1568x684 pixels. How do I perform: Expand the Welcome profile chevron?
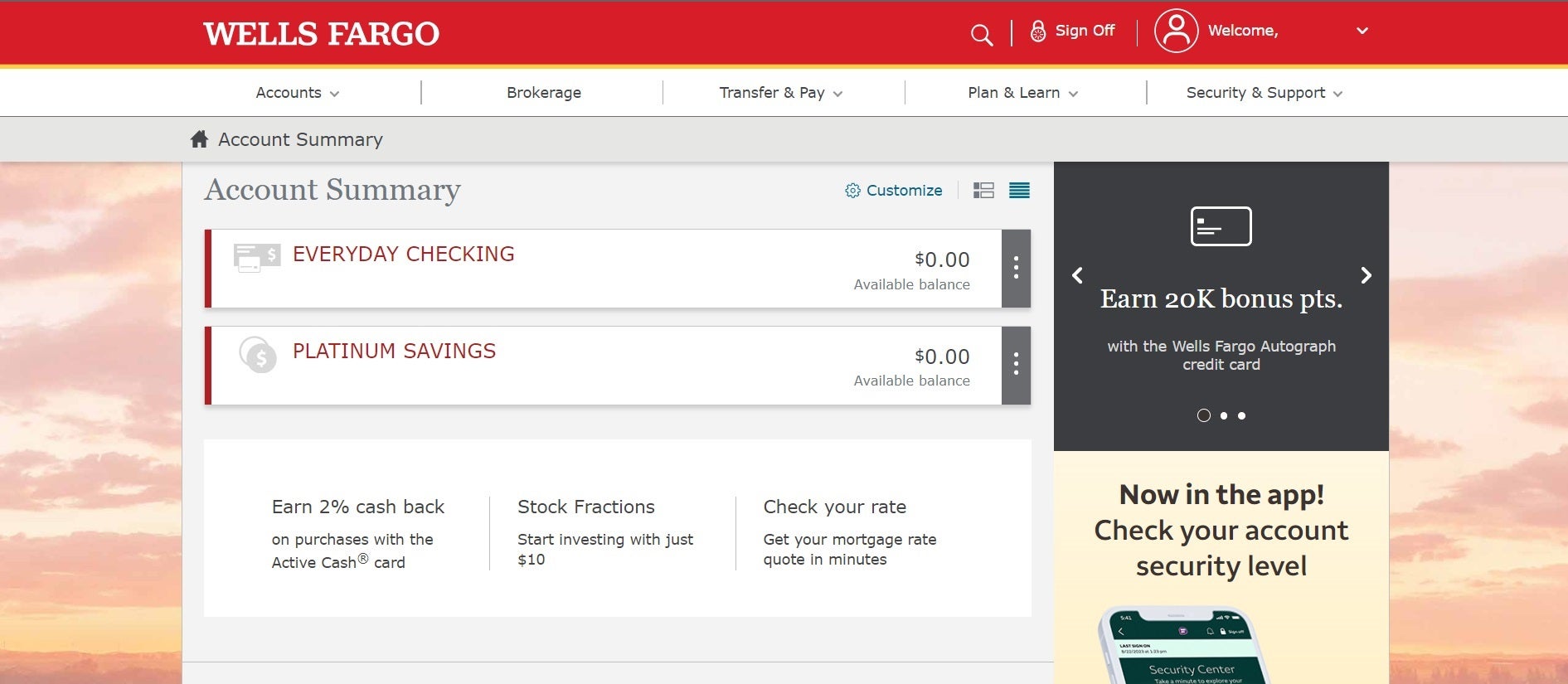coord(1362,31)
